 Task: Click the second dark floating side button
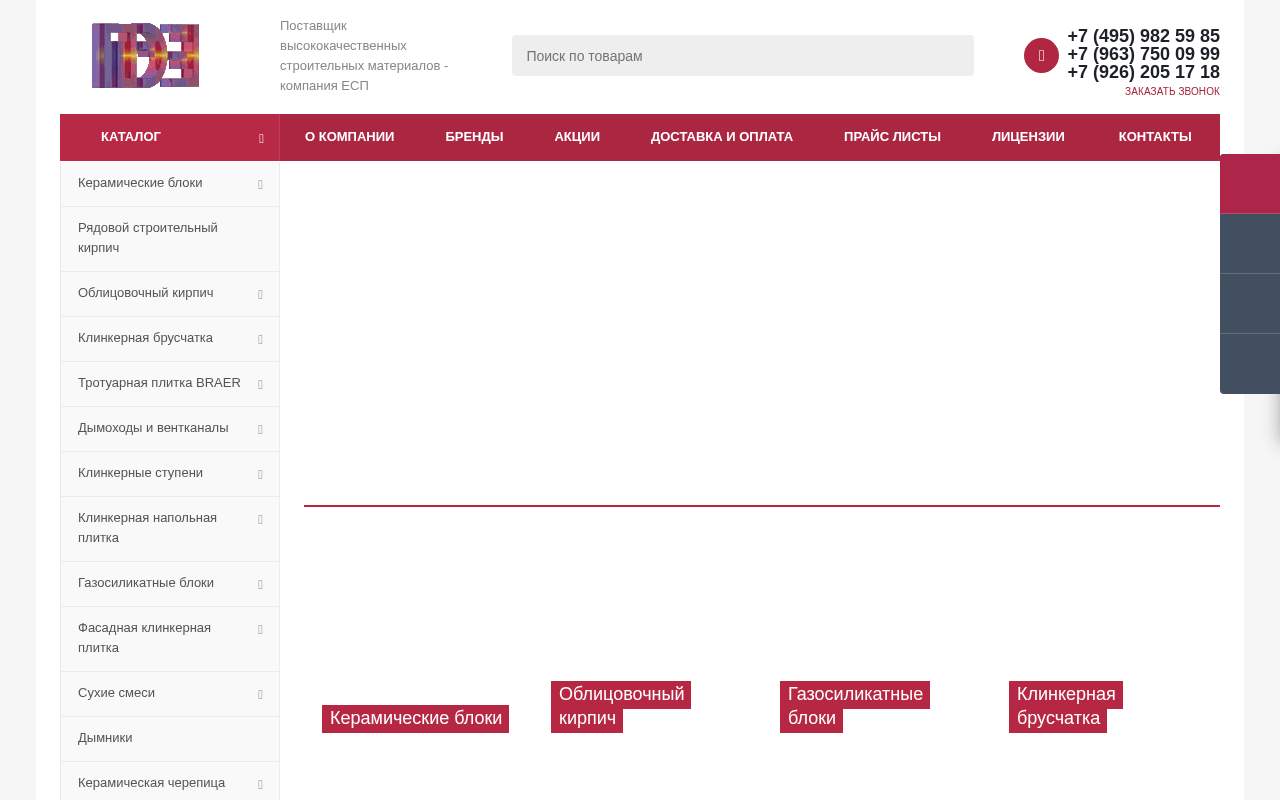1250,244
